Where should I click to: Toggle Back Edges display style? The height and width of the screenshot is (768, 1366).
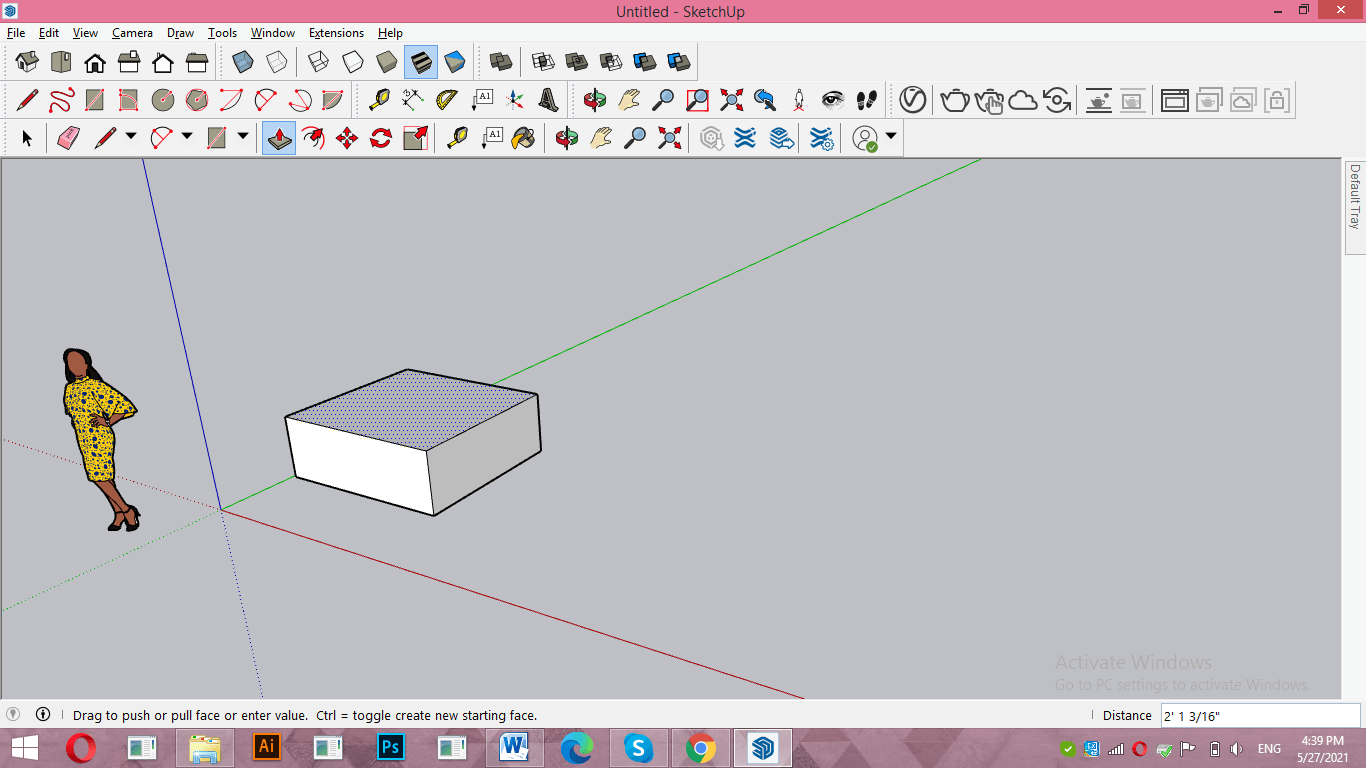point(277,62)
